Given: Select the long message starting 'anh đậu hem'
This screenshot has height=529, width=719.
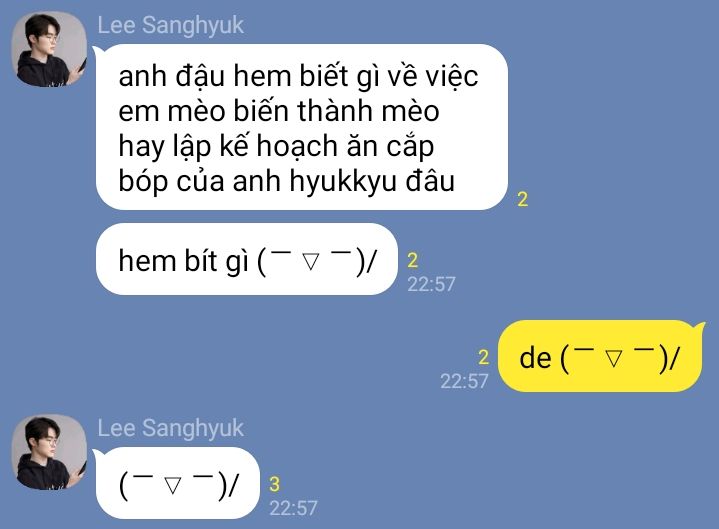Looking at the screenshot, I should pyautogui.click(x=302, y=127).
